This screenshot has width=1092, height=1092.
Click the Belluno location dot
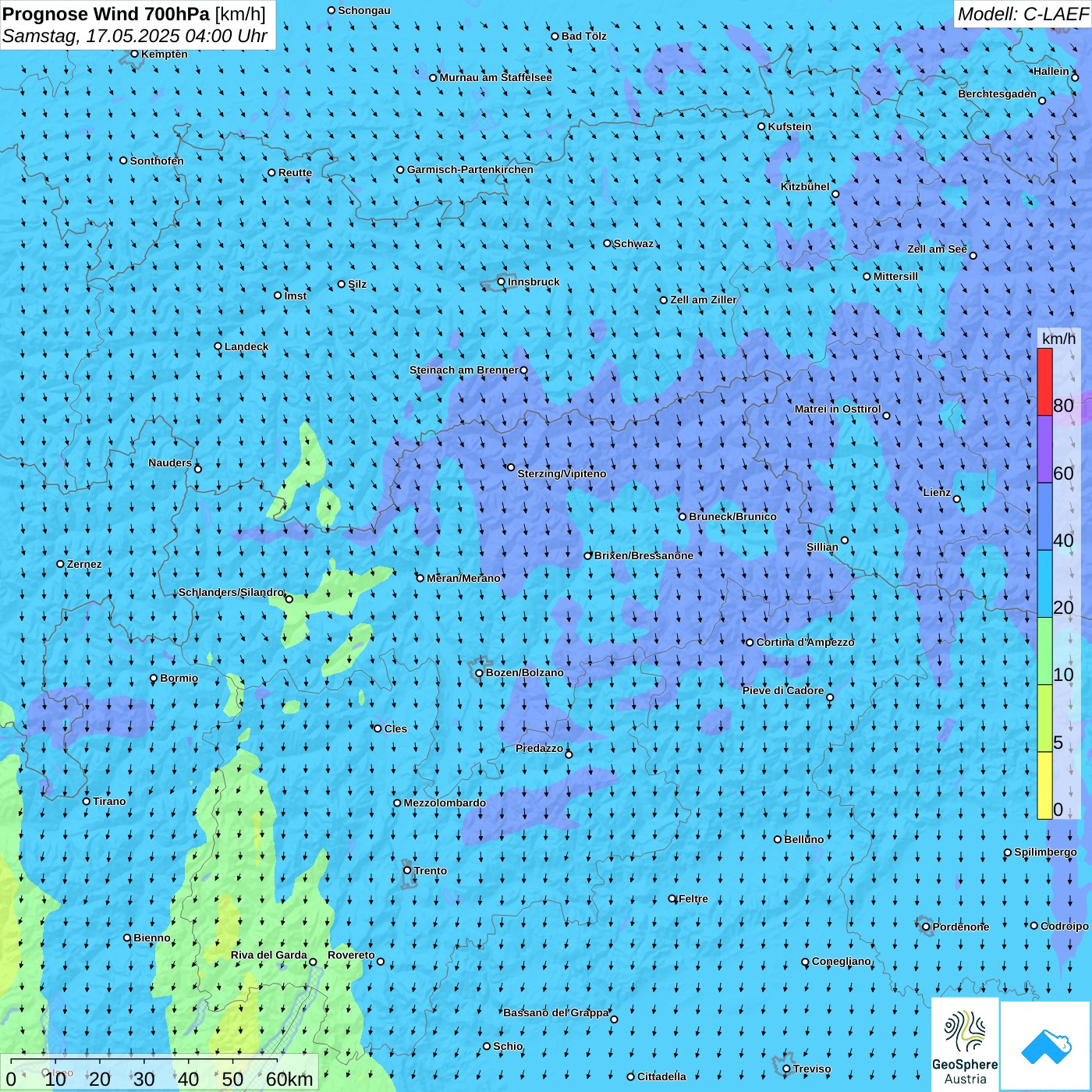point(778,839)
